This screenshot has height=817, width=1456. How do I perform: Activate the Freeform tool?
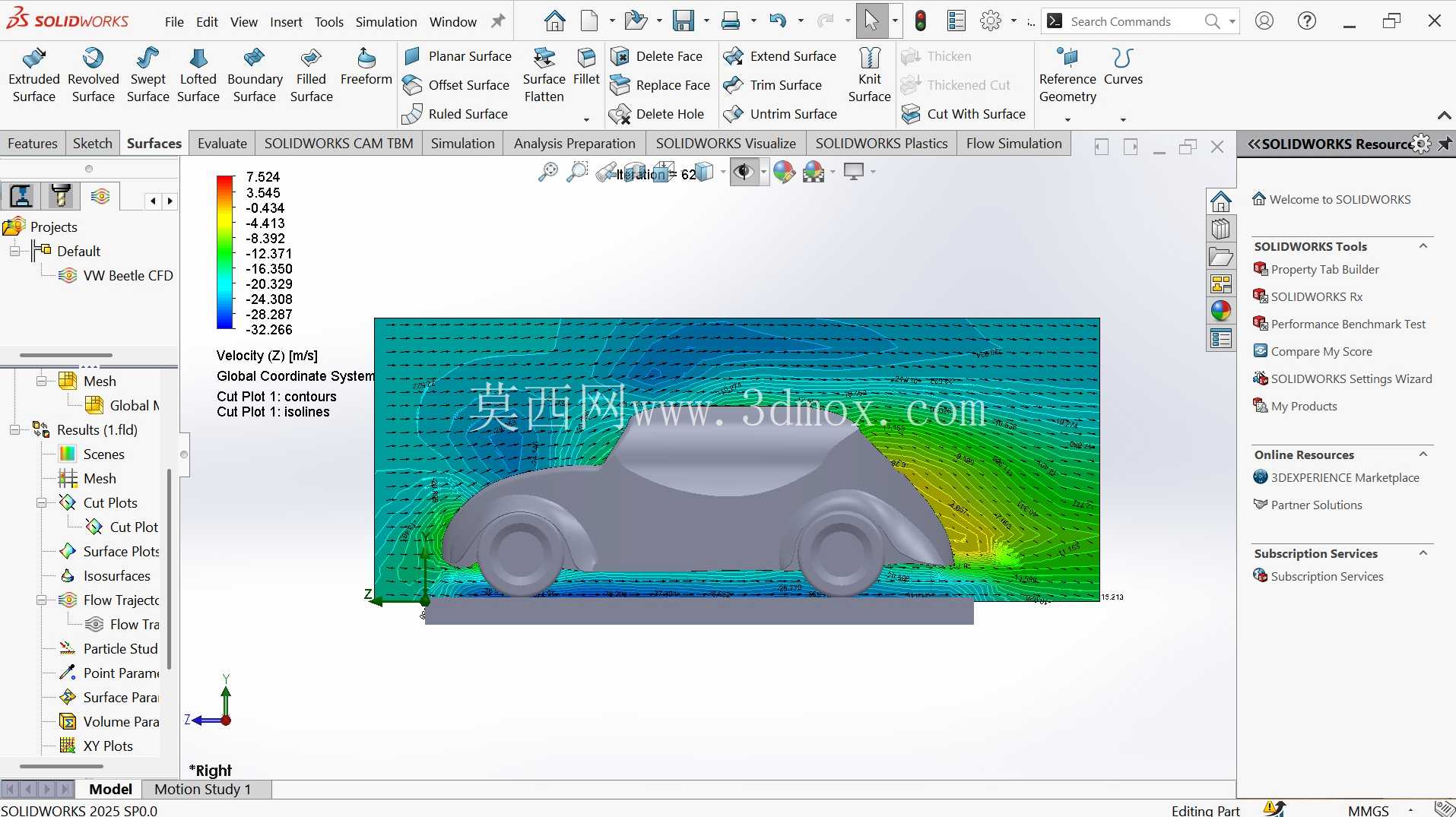(x=366, y=67)
